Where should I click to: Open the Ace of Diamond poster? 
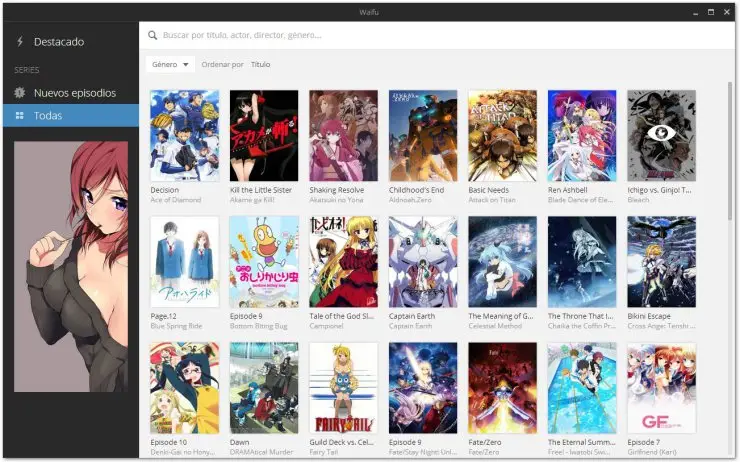click(185, 135)
